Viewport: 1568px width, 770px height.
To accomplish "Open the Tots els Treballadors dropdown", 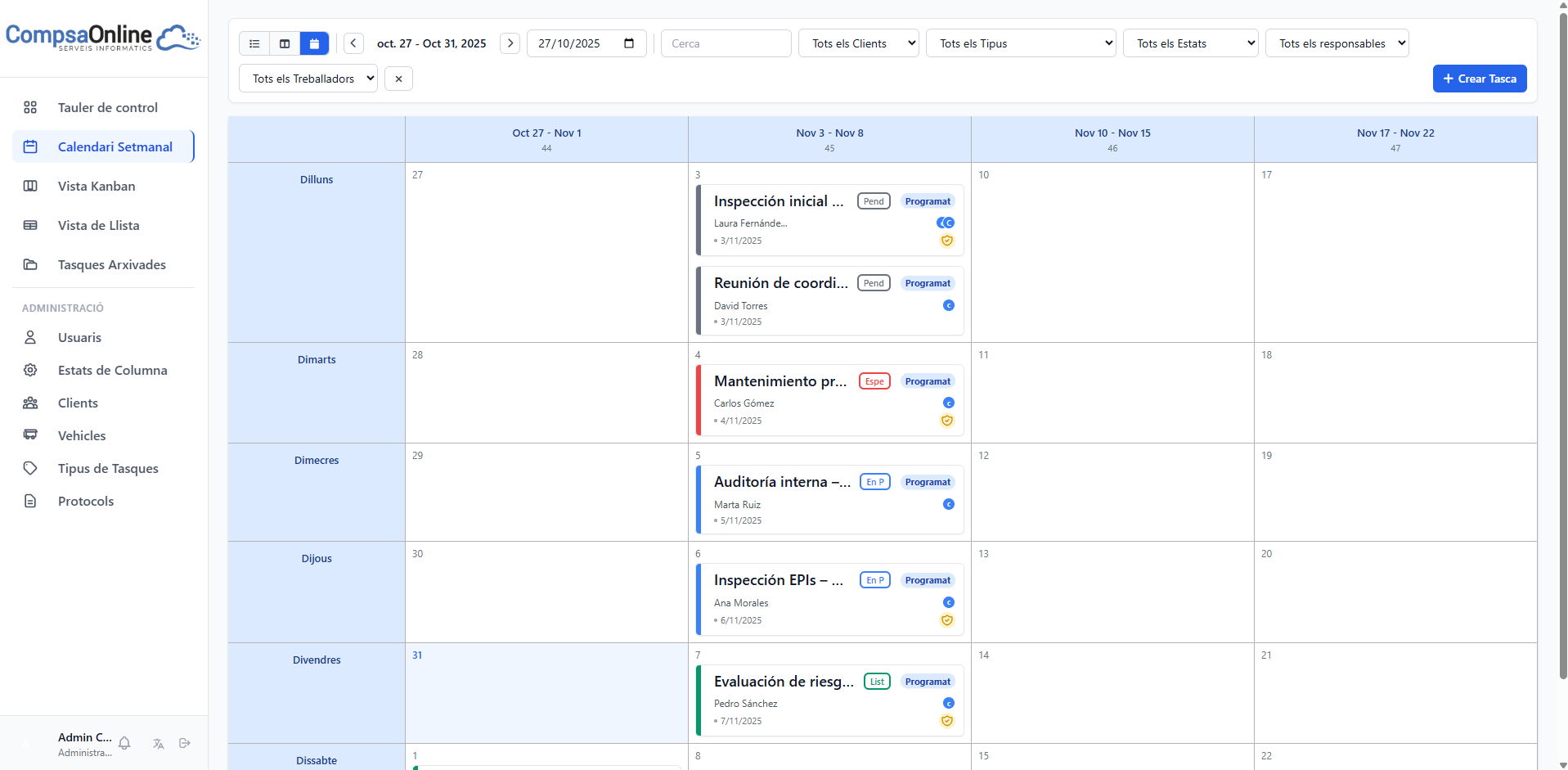I will tap(308, 79).
